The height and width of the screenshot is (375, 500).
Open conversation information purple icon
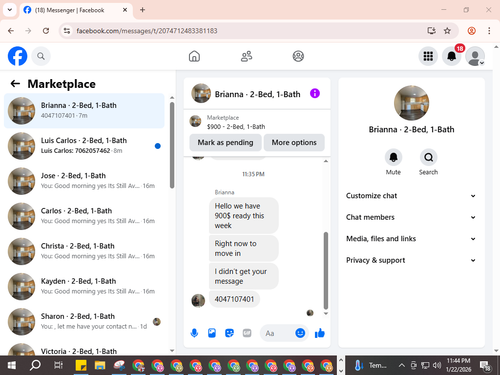[315, 93]
